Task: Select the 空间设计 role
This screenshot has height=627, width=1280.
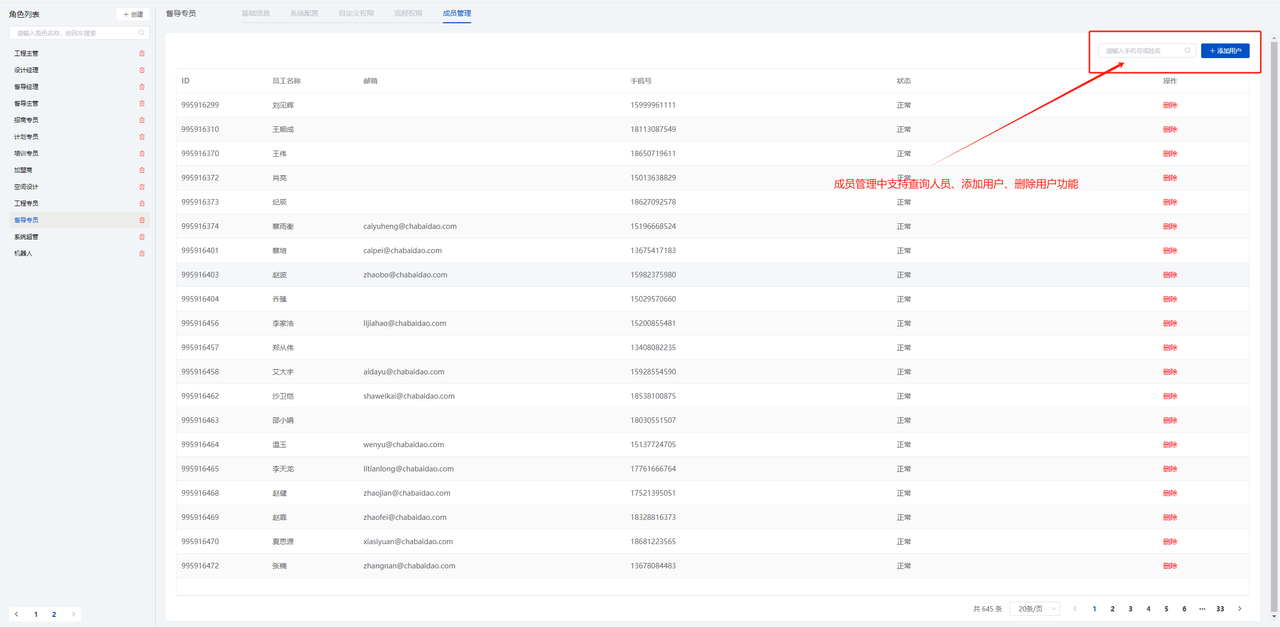Action: coord(26,187)
